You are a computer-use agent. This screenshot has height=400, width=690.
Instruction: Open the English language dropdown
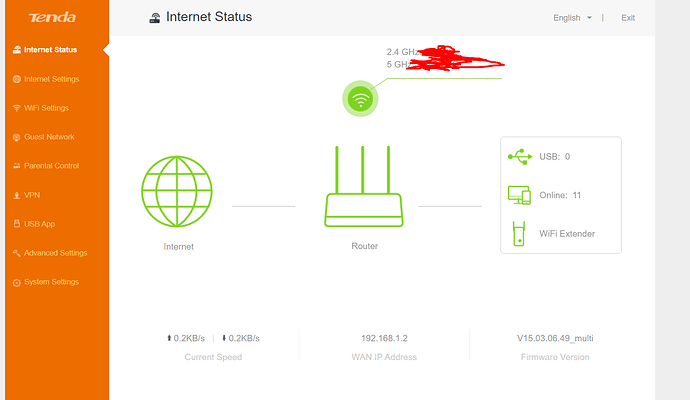[573, 18]
